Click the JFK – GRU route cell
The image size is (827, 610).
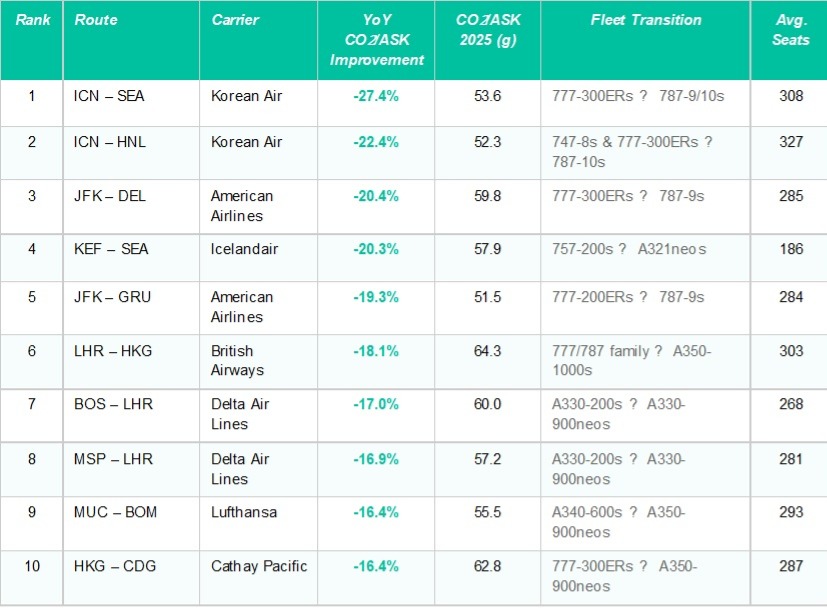[x=111, y=297]
